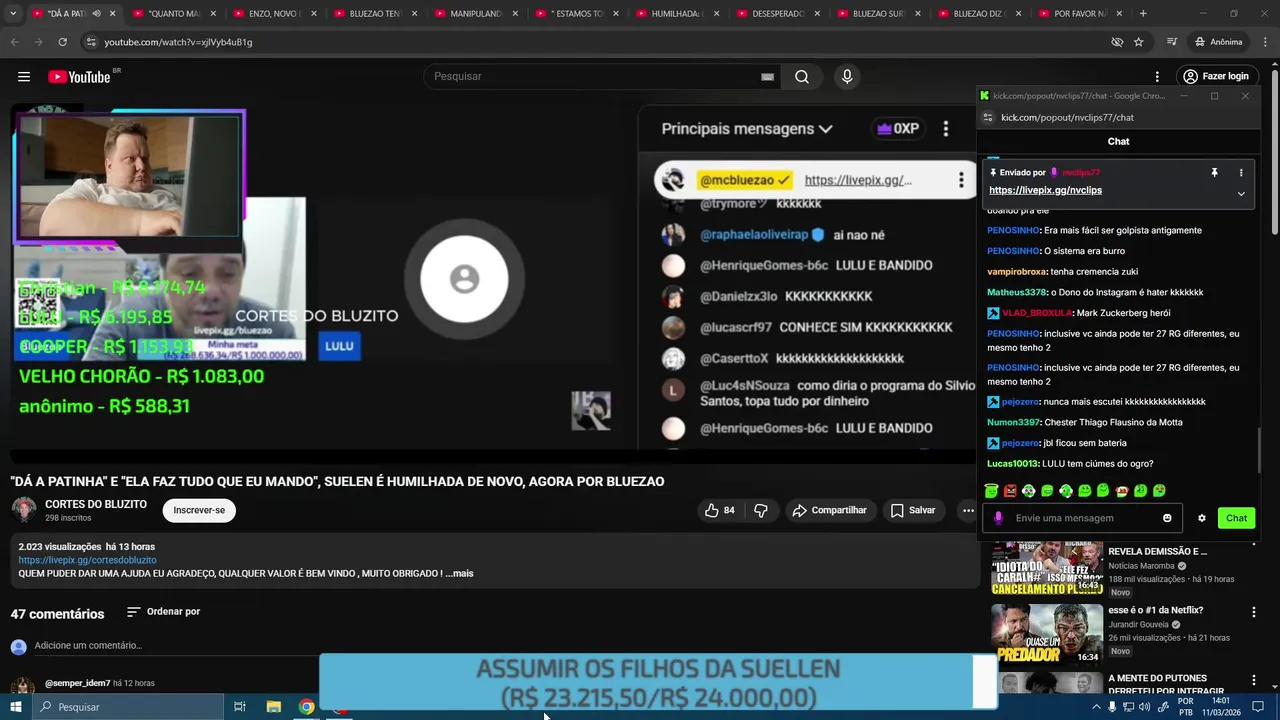Open the pinned message three-dot menu

click(x=961, y=180)
